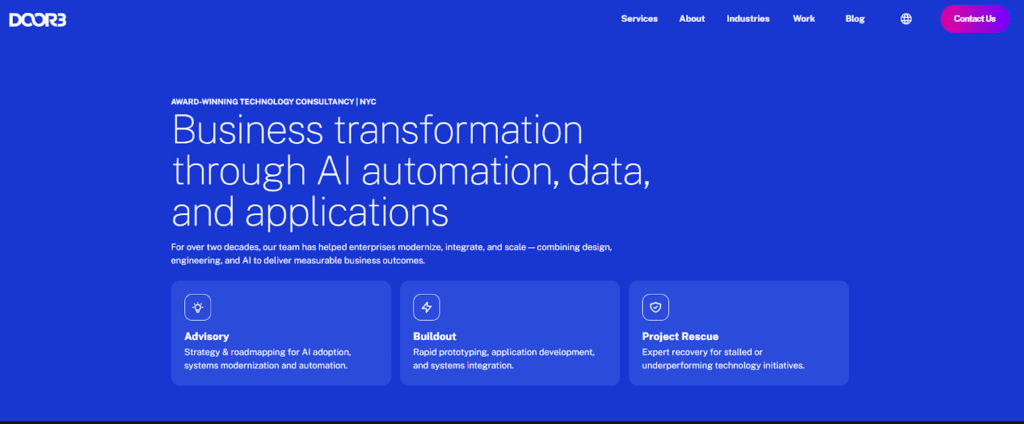Click the Advisory lightbulb icon
This screenshot has height=424, width=1024.
[198, 307]
